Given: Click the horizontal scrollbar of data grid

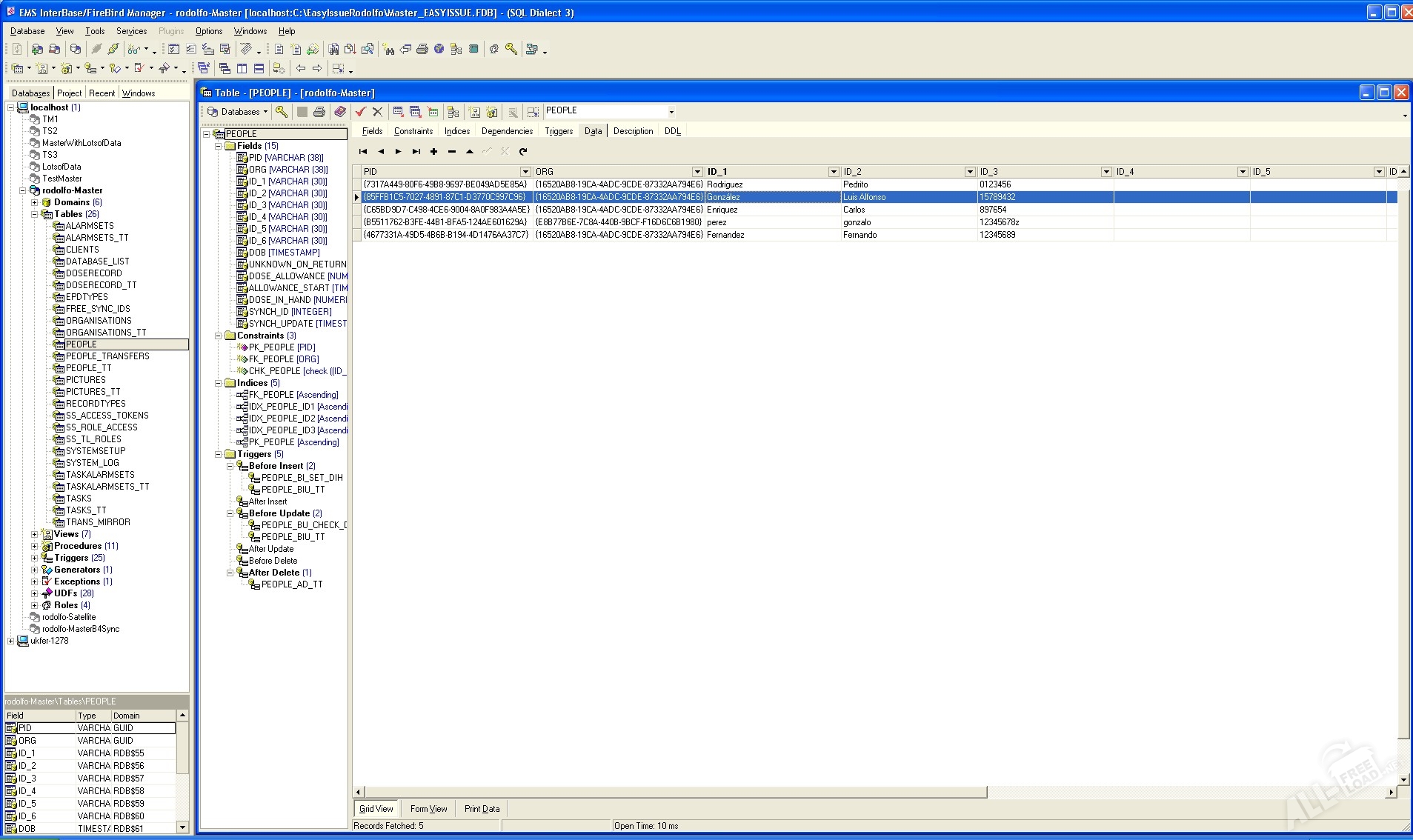Looking at the screenshot, I should pos(676,793).
